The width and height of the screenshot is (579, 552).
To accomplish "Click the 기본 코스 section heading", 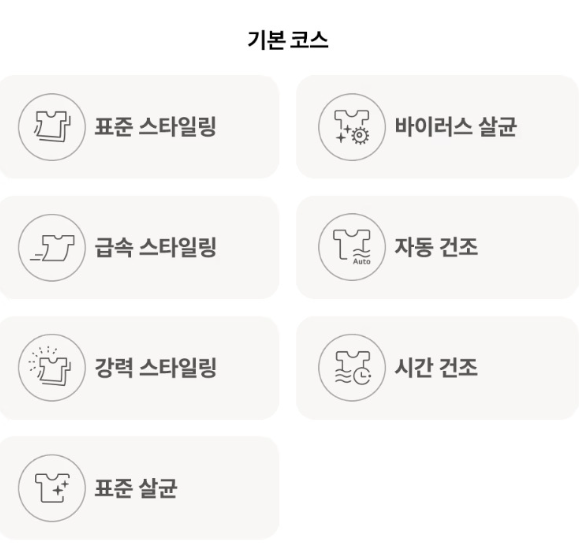I will pyautogui.click(x=288, y=40).
